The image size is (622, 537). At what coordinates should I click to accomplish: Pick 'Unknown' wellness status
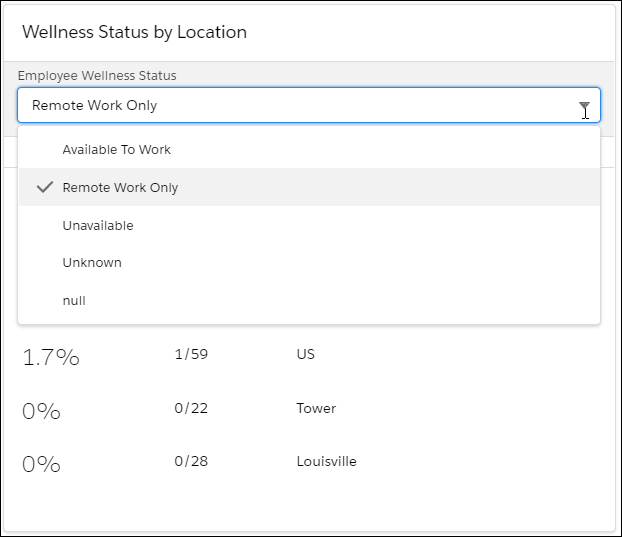point(309,263)
